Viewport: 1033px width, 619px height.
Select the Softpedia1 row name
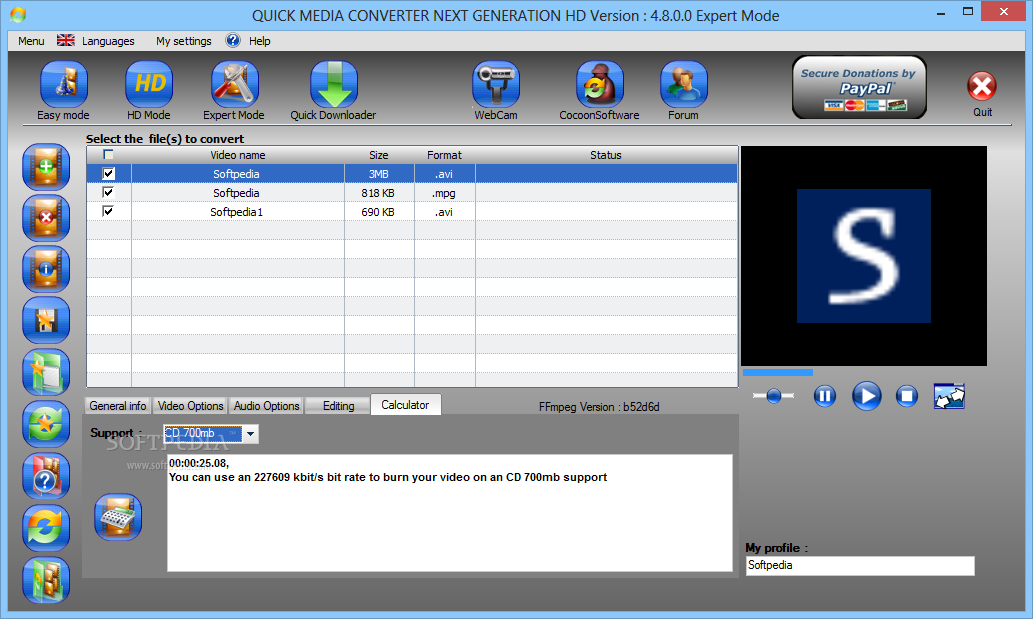[237, 212]
